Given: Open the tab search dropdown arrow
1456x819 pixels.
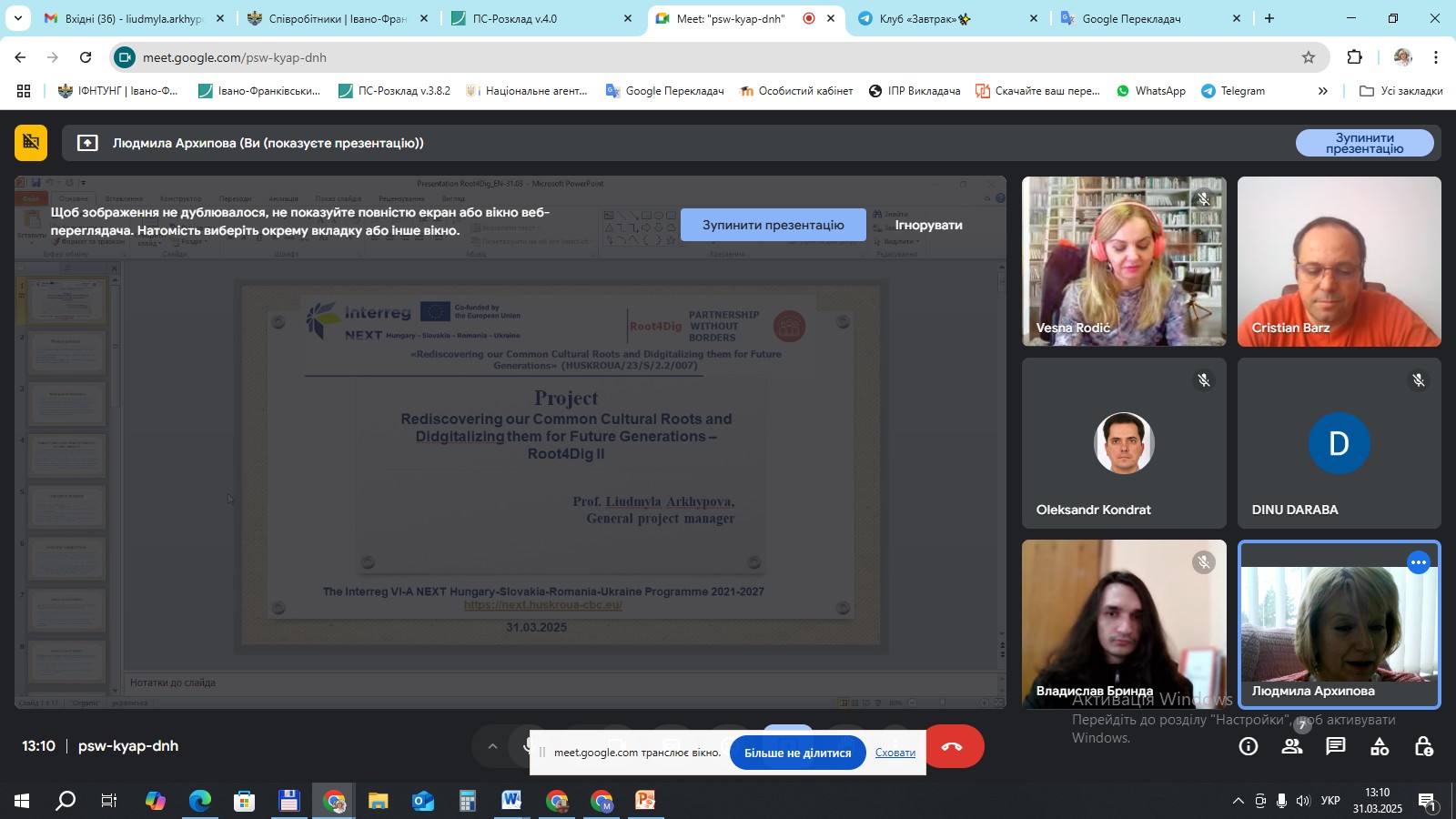Looking at the screenshot, I should click(17, 18).
